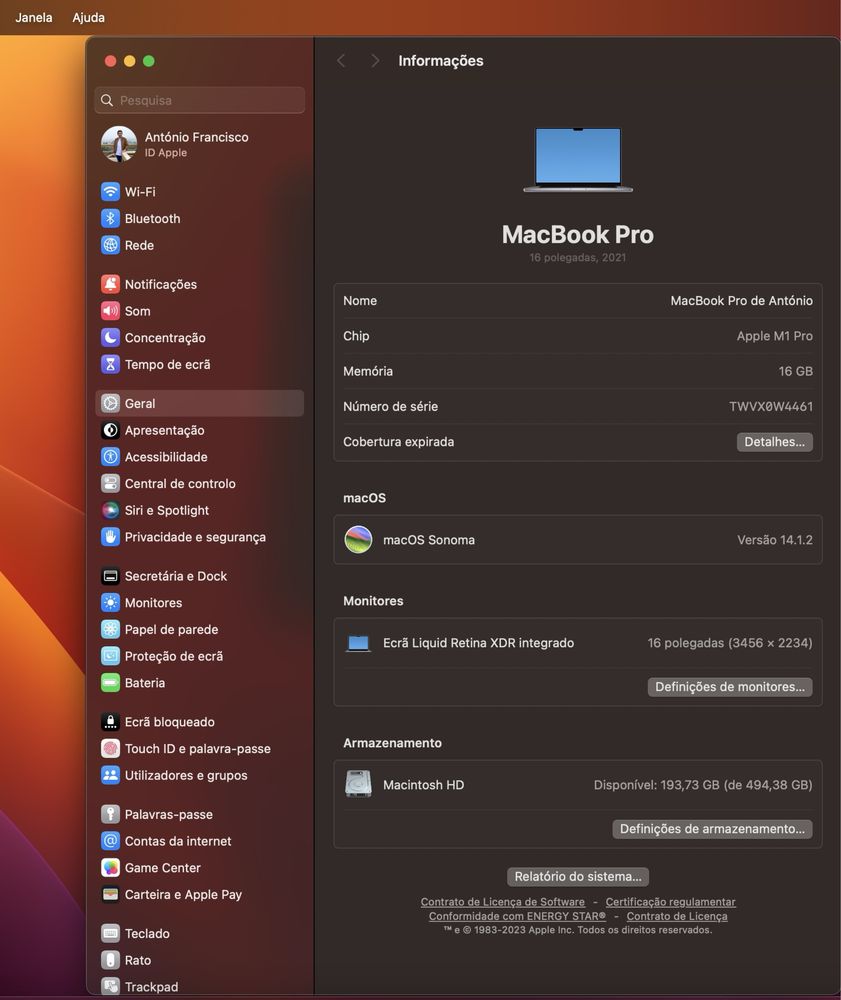Open Monitores sun icon in sidebar

(110, 603)
